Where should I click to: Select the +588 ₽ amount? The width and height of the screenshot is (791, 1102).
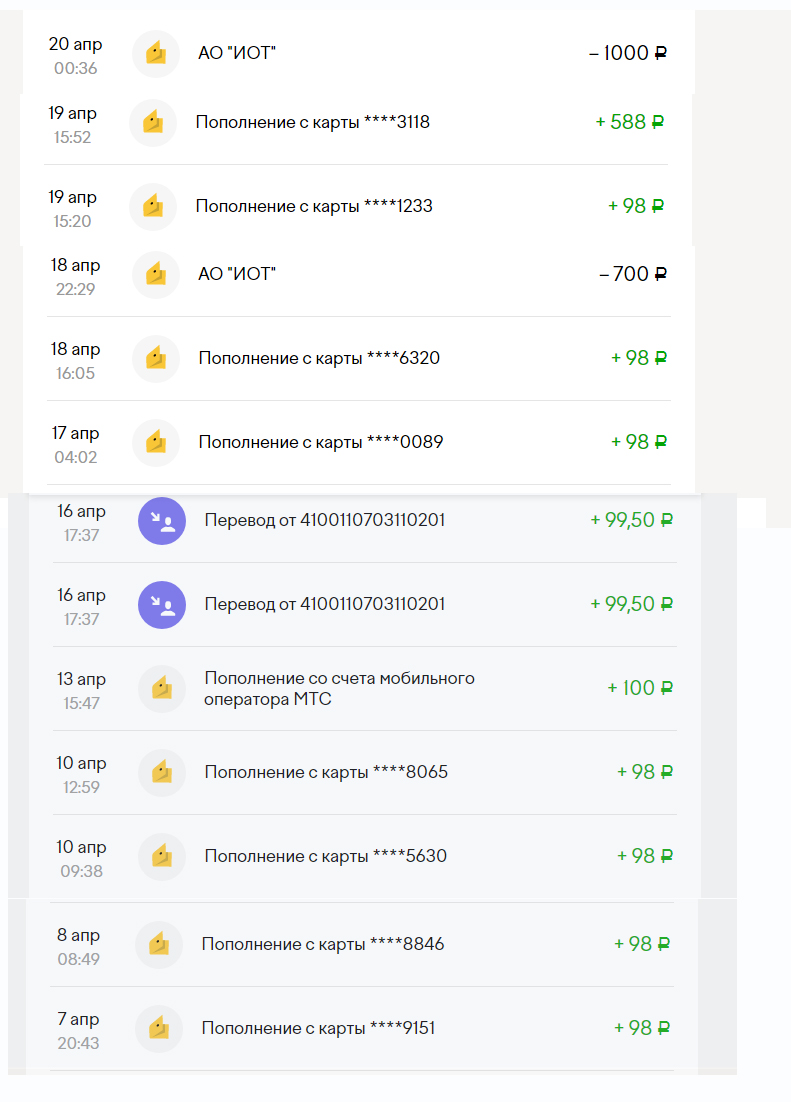click(x=629, y=122)
